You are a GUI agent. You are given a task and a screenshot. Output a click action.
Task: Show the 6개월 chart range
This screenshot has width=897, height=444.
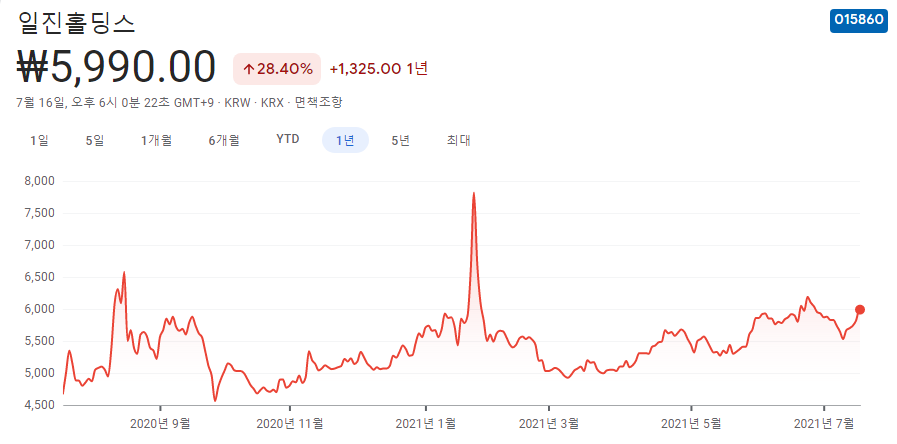pos(224,140)
